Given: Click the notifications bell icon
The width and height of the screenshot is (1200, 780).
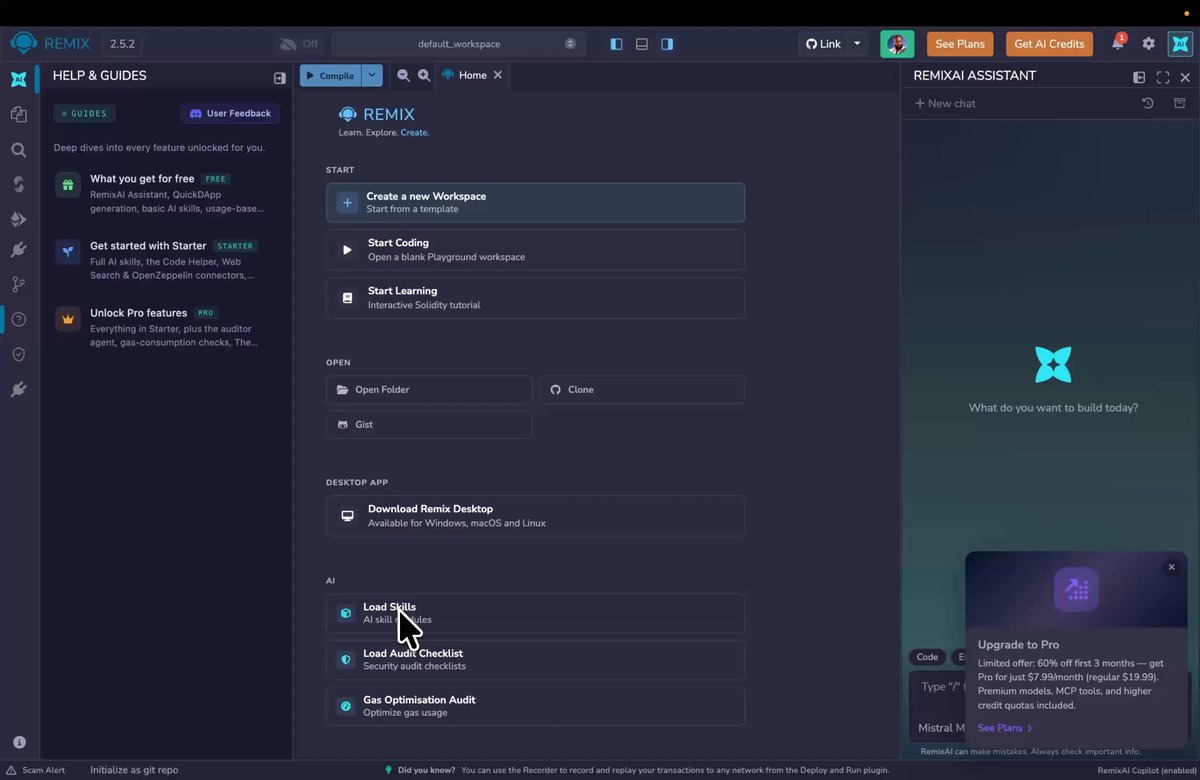Looking at the screenshot, I should coord(1118,44).
